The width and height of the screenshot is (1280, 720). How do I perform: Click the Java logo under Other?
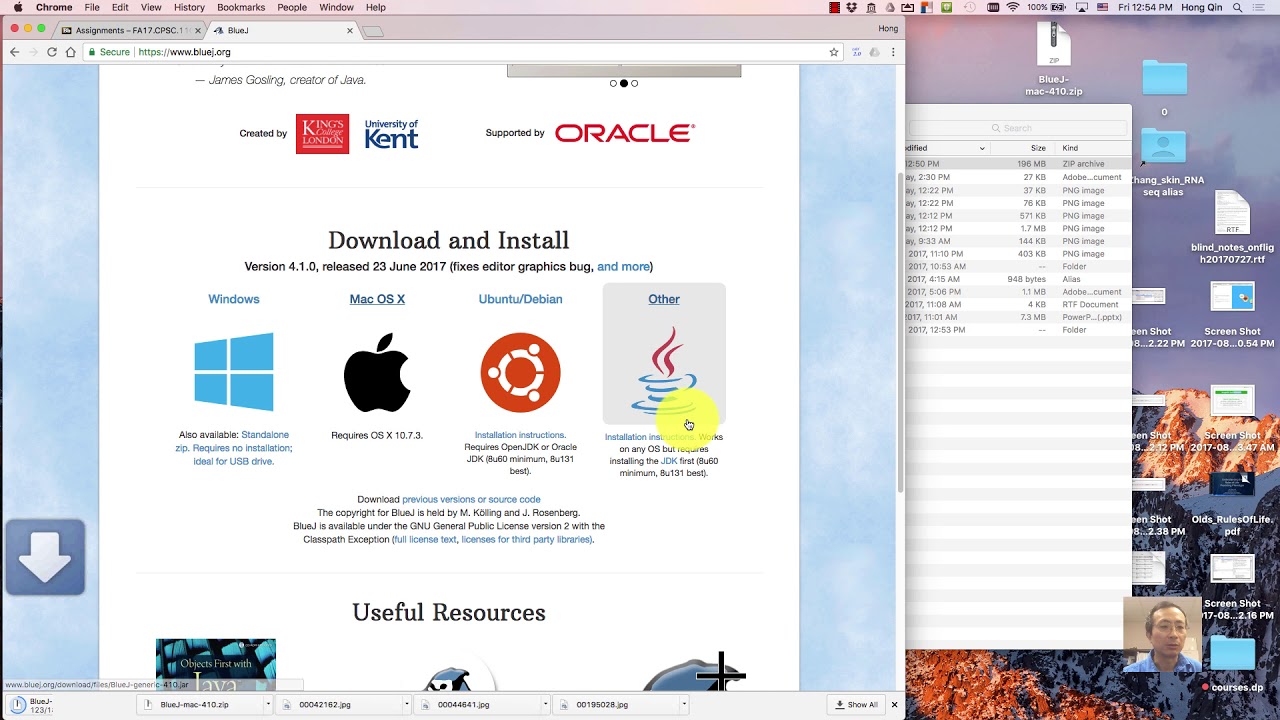pyautogui.click(x=664, y=370)
